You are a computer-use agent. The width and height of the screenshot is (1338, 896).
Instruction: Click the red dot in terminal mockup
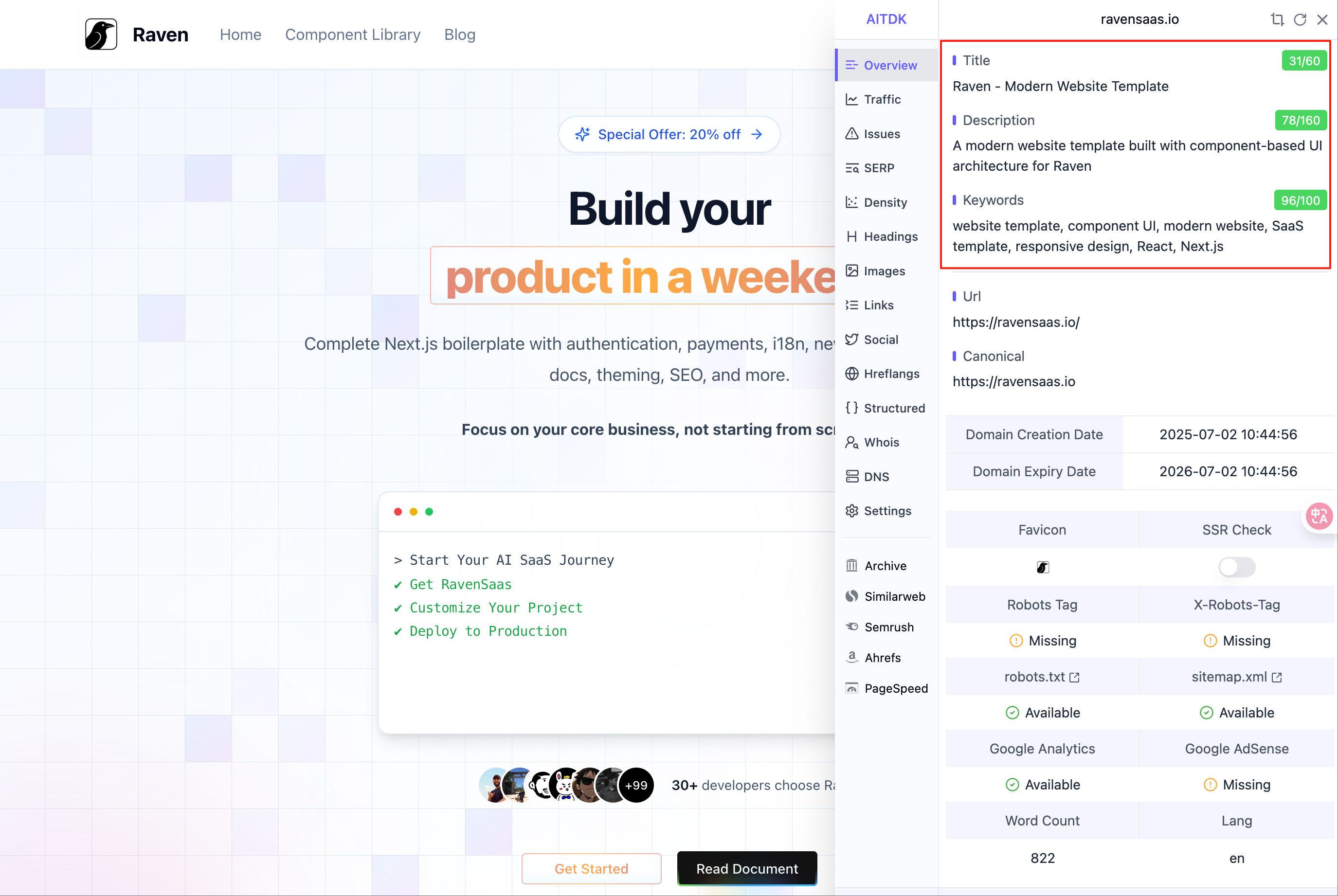[398, 511]
